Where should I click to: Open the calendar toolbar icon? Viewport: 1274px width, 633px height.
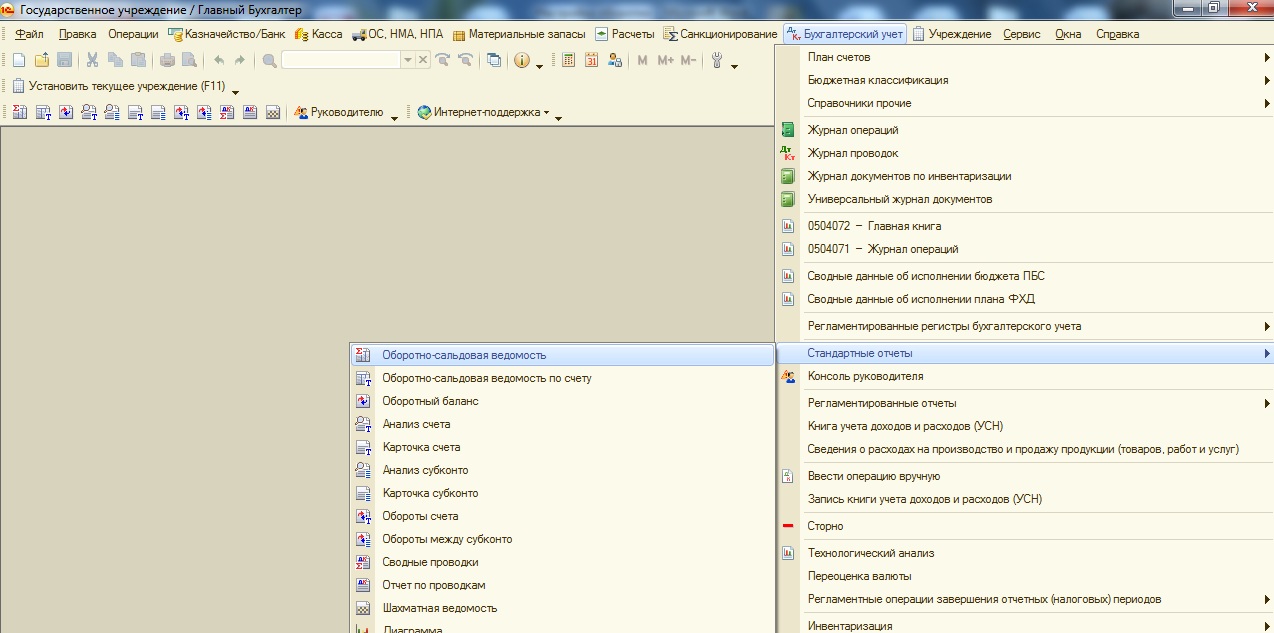tap(591, 60)
